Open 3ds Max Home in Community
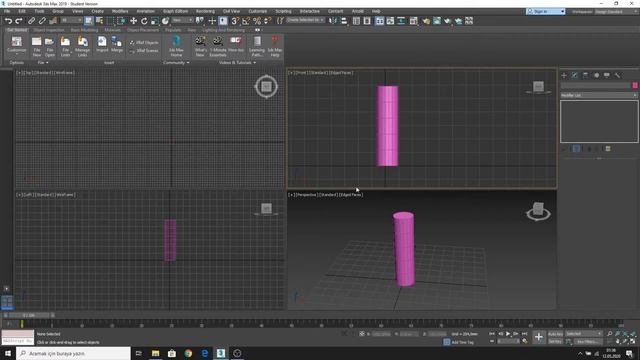Screen dimensions: 640x360 (x=176, y=47)
